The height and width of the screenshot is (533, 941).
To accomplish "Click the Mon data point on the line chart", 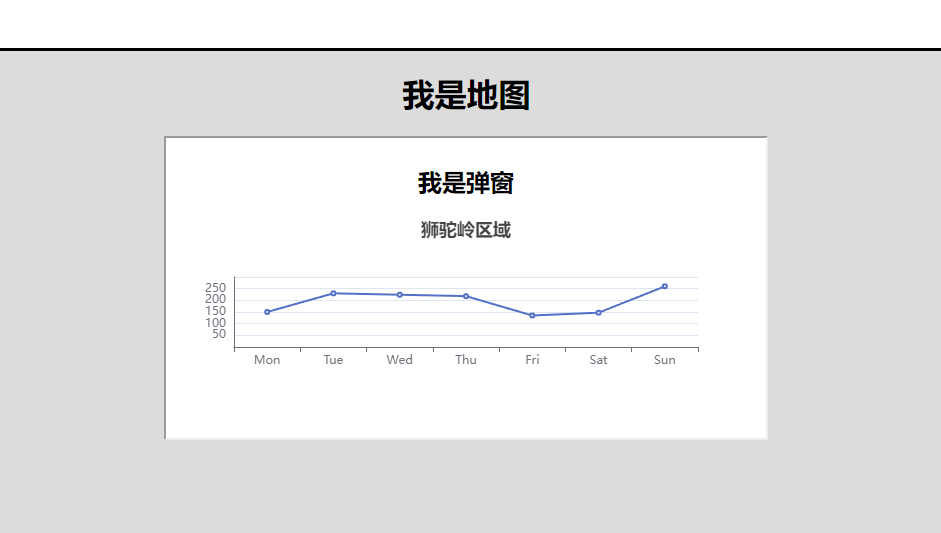I will pos(267,312).
